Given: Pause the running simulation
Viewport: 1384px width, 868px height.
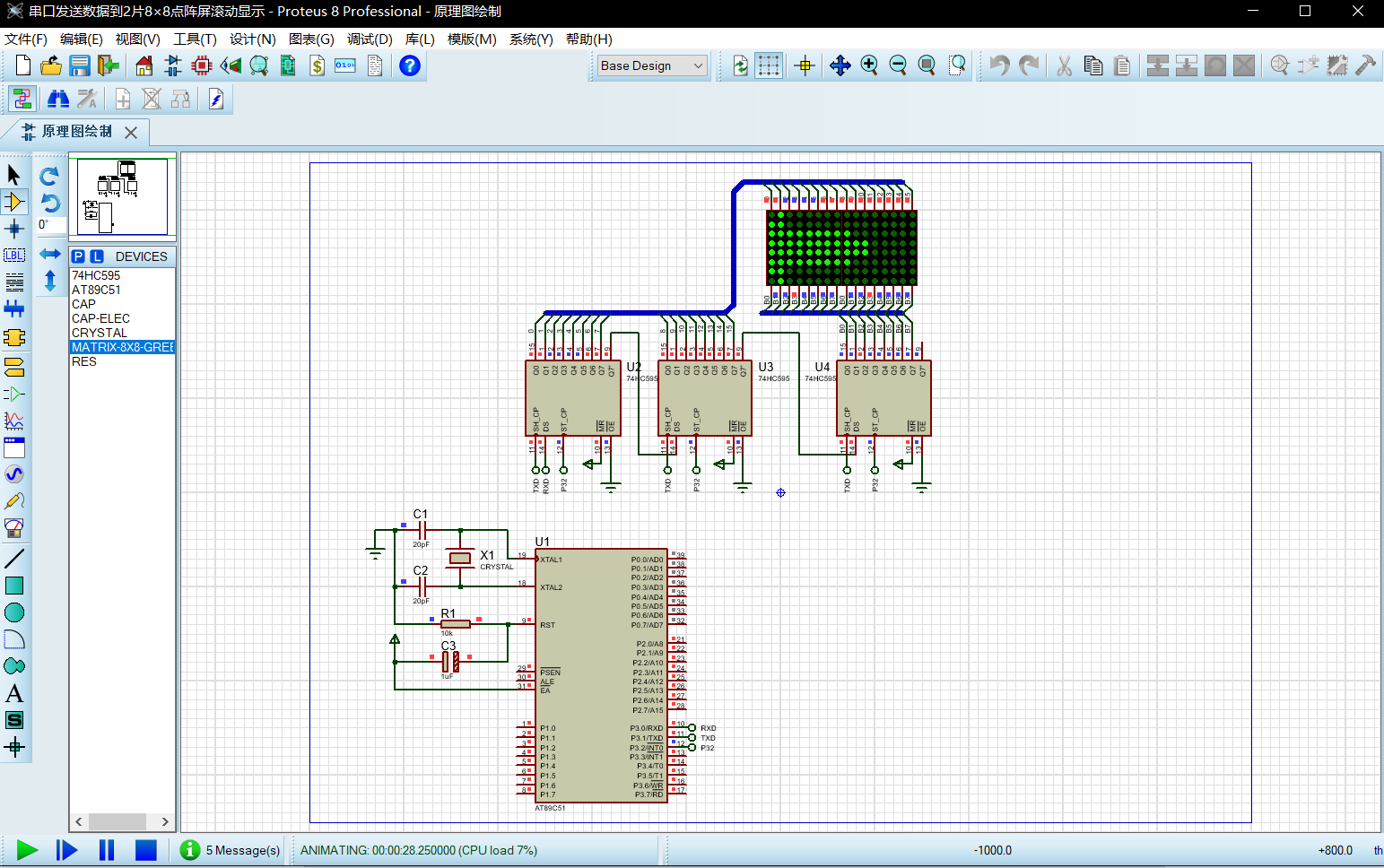Looking at the screenshot, I should click(x=107, y=850).
